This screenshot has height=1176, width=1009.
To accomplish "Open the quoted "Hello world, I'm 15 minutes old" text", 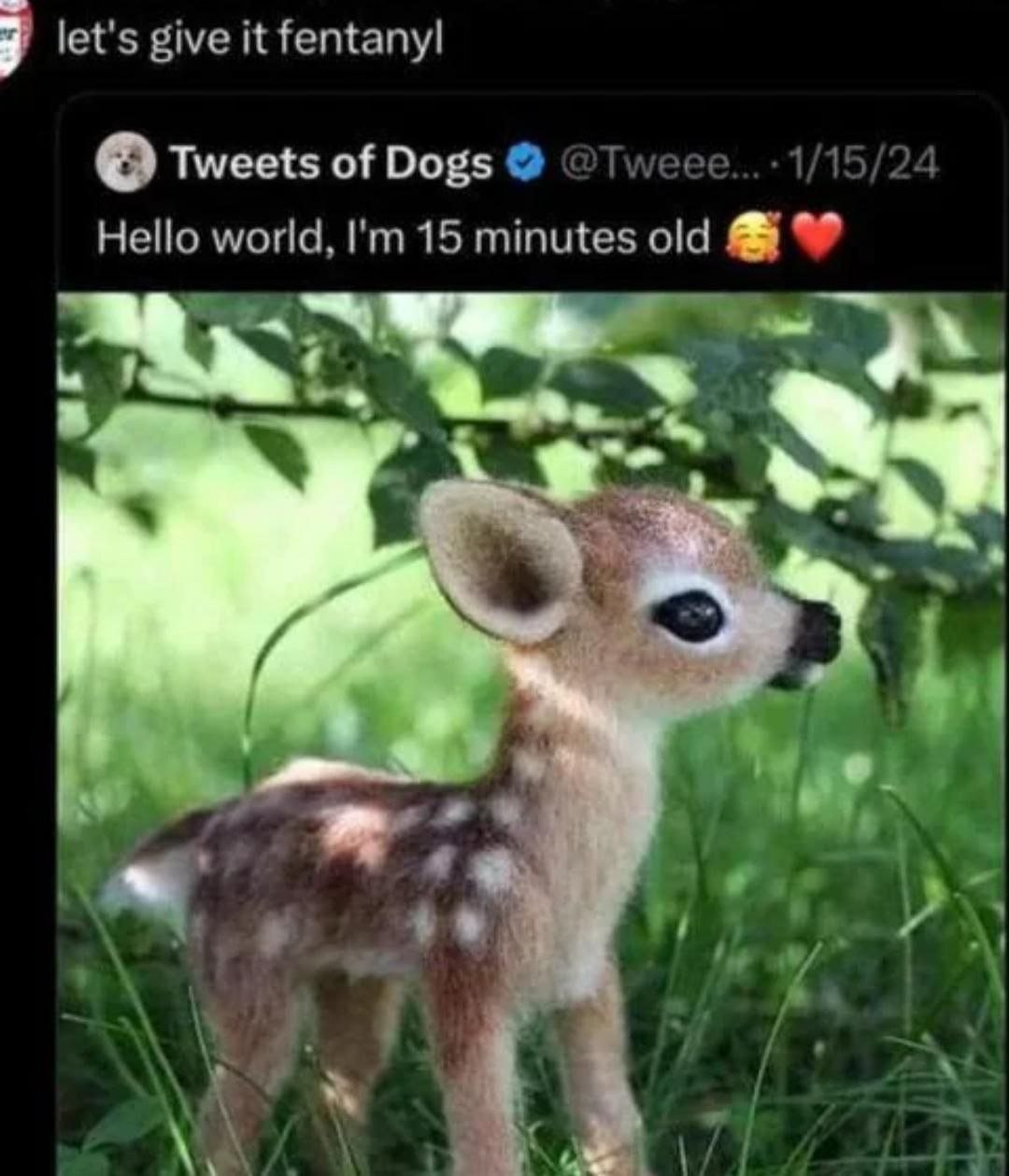I will 404,239.
